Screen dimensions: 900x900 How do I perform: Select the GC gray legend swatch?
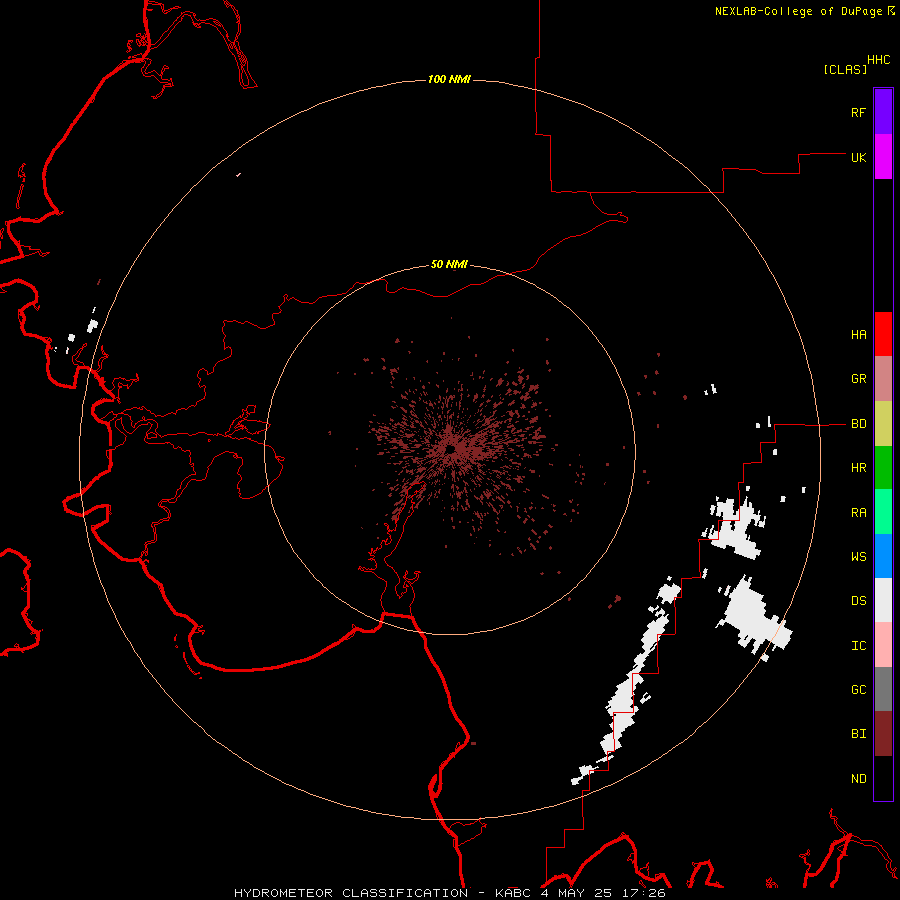[883, 689]
